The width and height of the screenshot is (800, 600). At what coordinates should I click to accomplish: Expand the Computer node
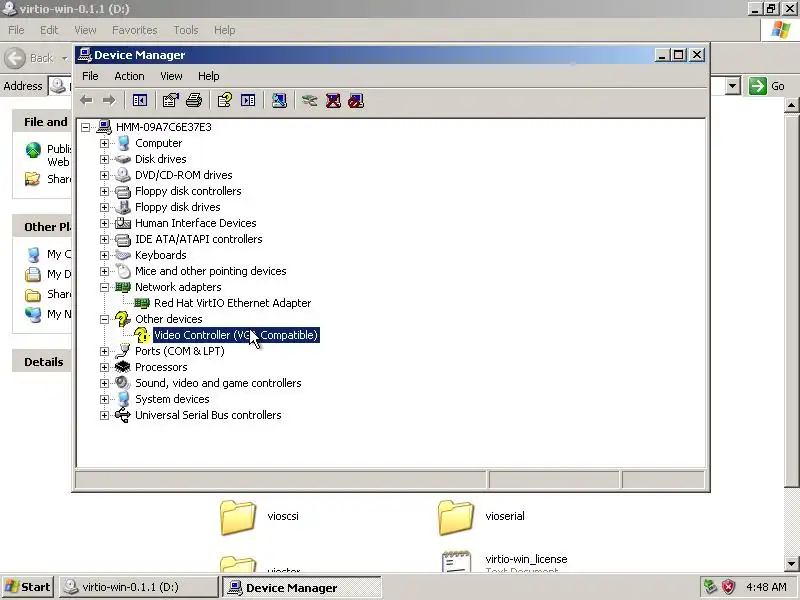coord(104,143)
